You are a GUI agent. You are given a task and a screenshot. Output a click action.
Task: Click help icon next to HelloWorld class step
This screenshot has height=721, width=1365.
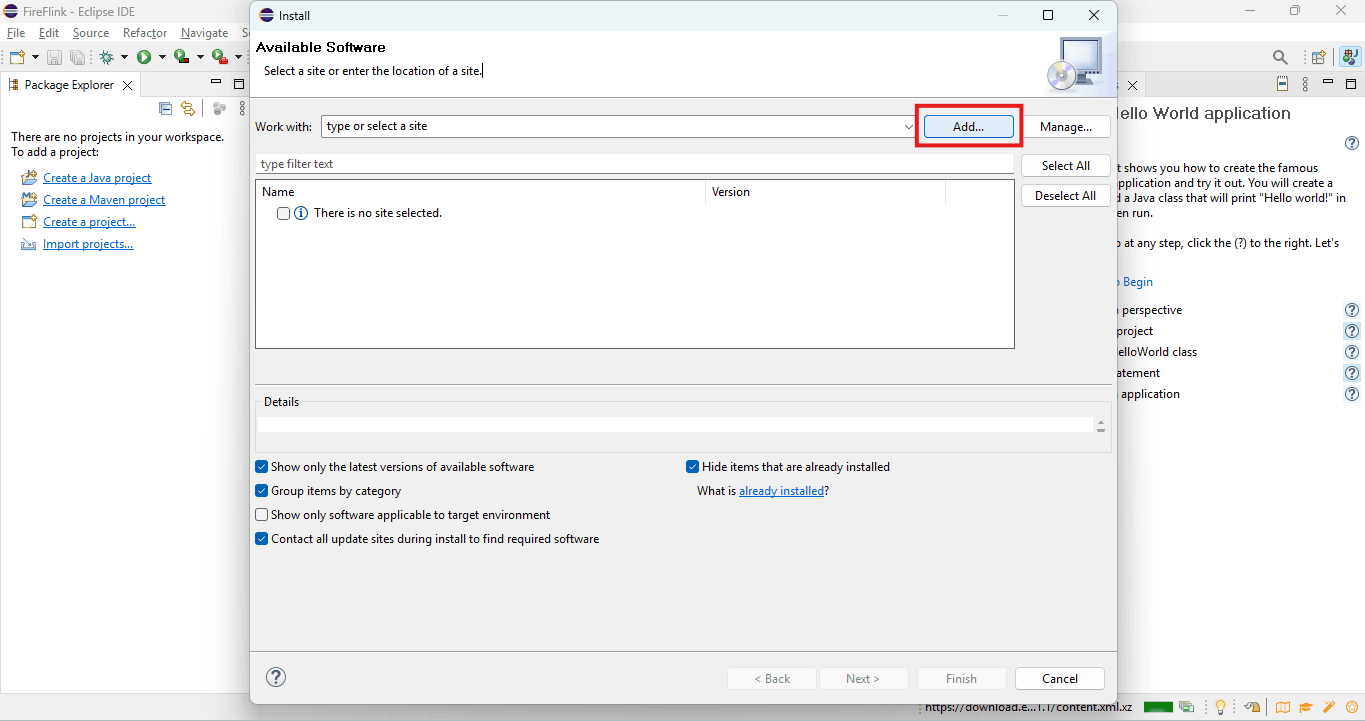1352,352
